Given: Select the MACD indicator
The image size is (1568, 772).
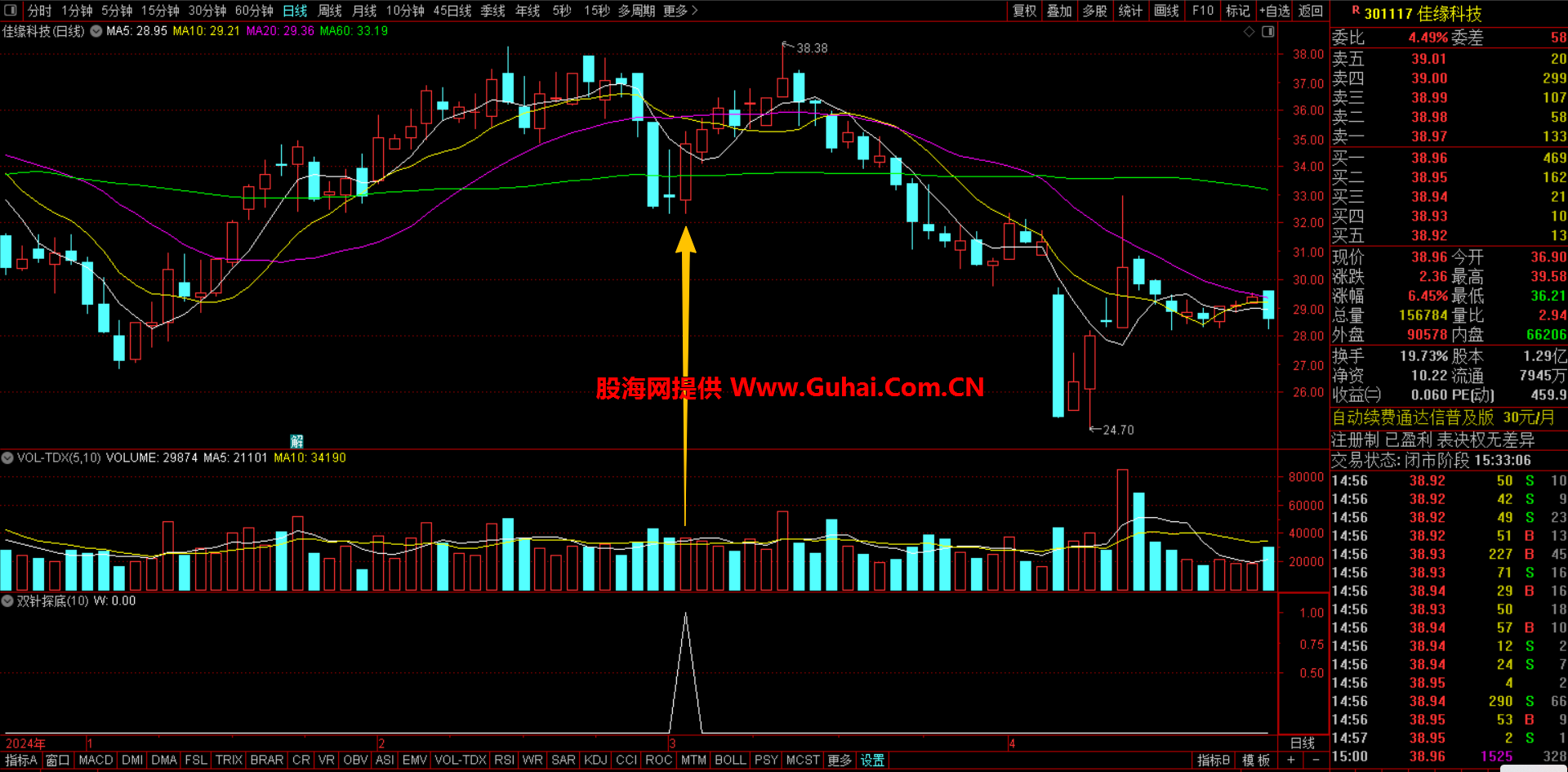Looking at the screenshot, I should (x=96, y=761).
